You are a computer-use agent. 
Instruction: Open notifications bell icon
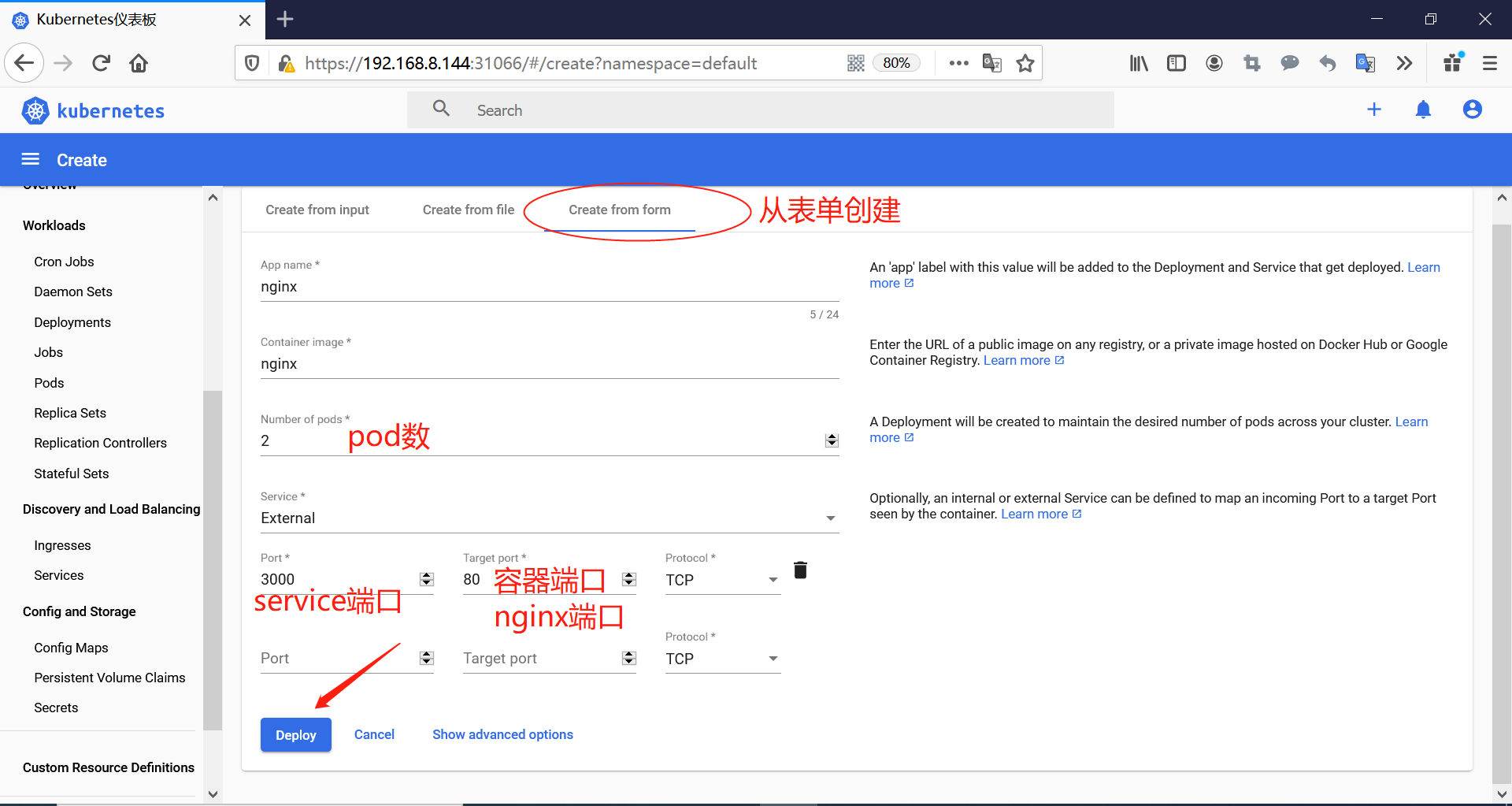(x=1423, y=110)
